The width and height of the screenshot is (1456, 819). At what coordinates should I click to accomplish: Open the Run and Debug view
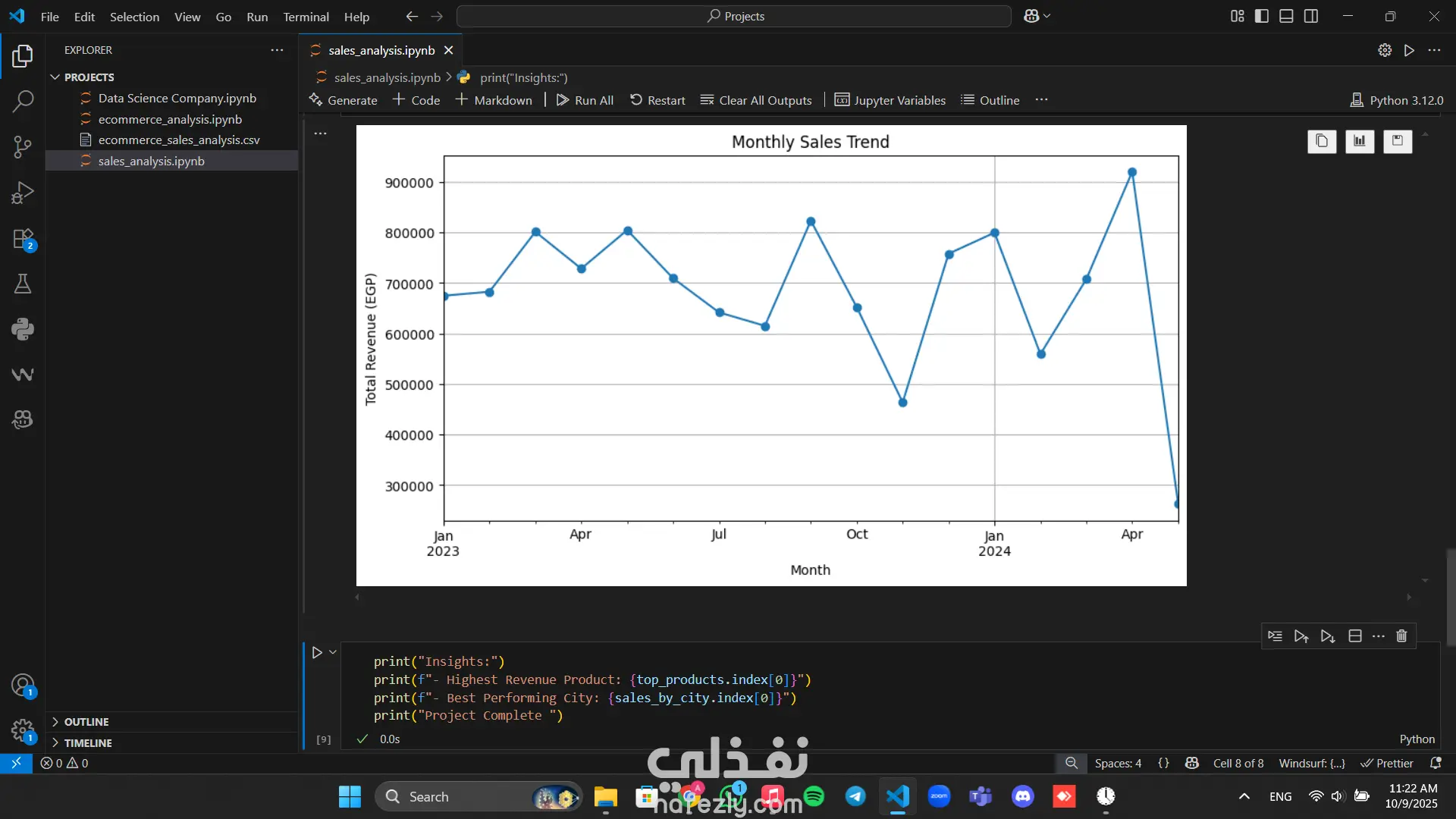[x=23, y=193]
